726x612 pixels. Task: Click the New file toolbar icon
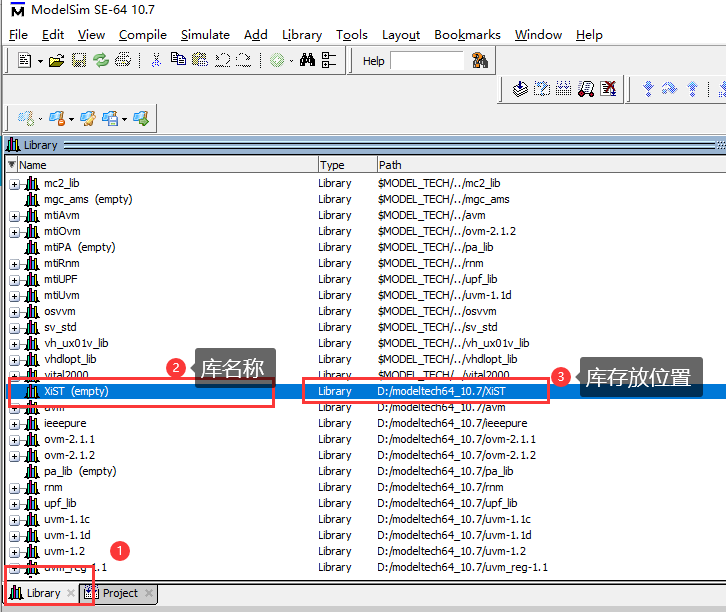coord(24,60)
